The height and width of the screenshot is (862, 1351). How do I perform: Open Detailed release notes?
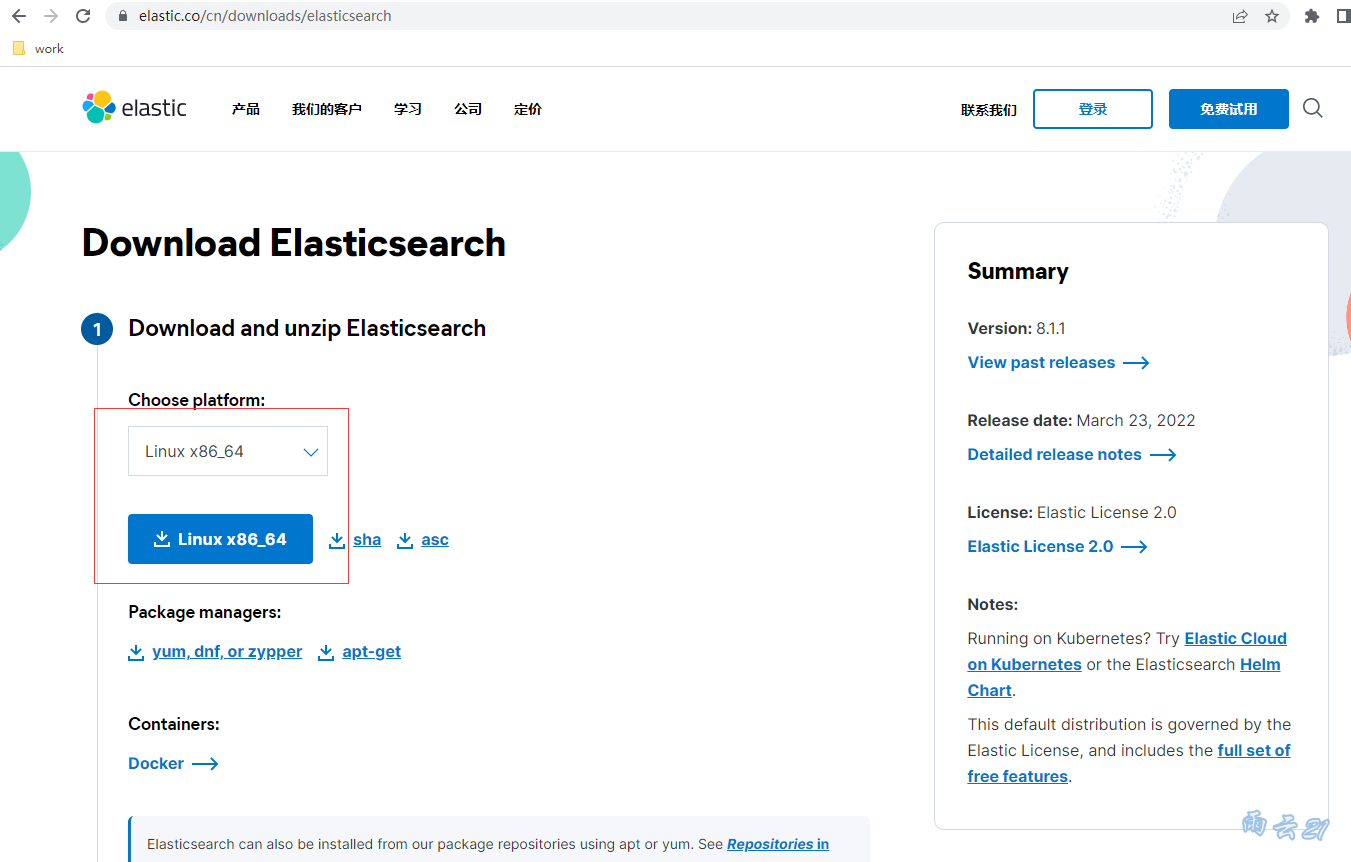pyautogui.click(x=1054, y=454)
